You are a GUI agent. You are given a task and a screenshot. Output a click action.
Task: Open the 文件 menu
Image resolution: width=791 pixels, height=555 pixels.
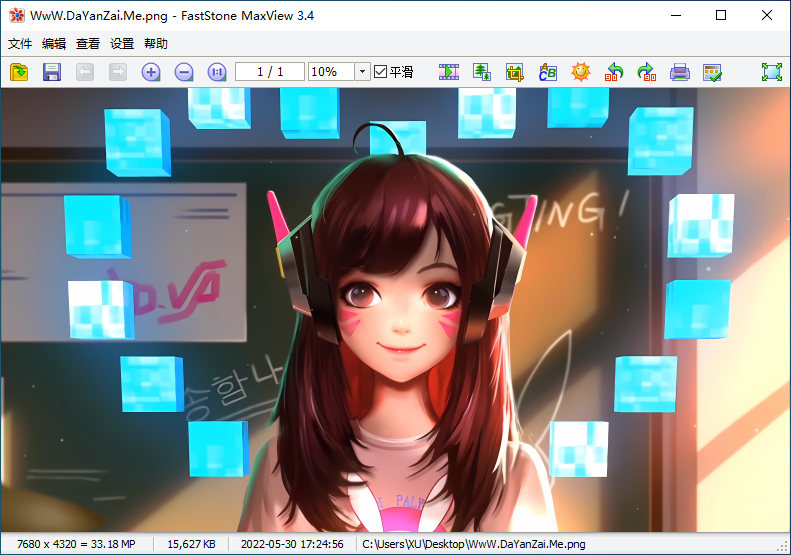click(x=20, y=44)
